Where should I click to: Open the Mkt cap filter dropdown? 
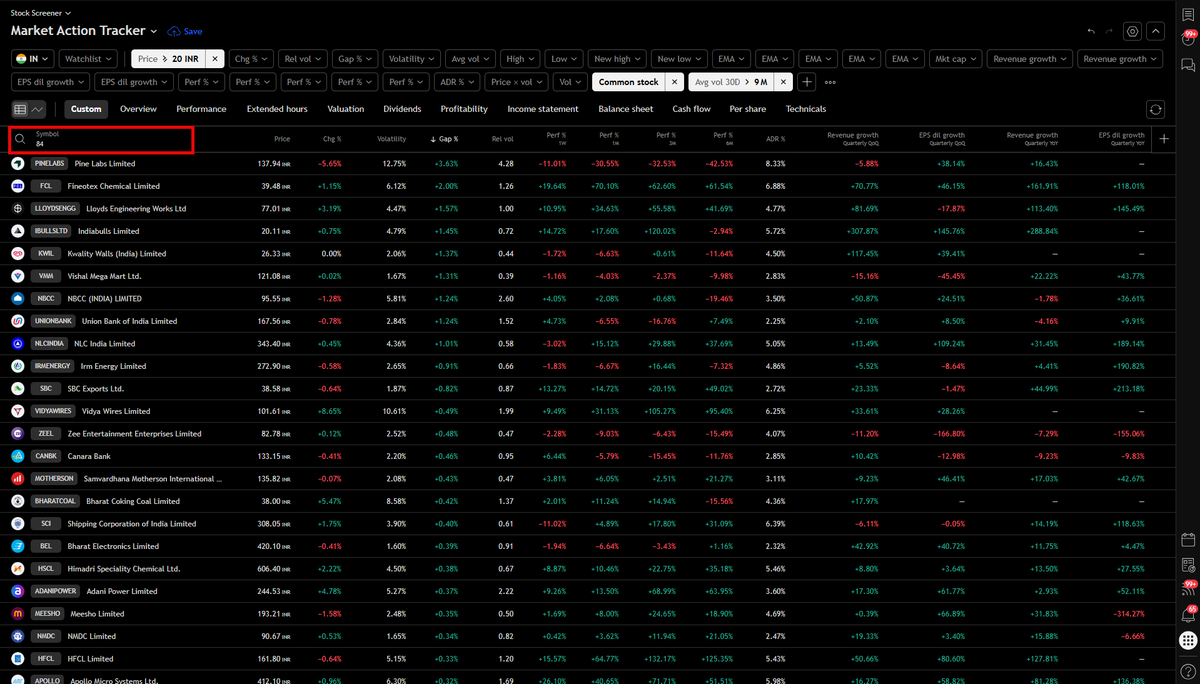955,59
